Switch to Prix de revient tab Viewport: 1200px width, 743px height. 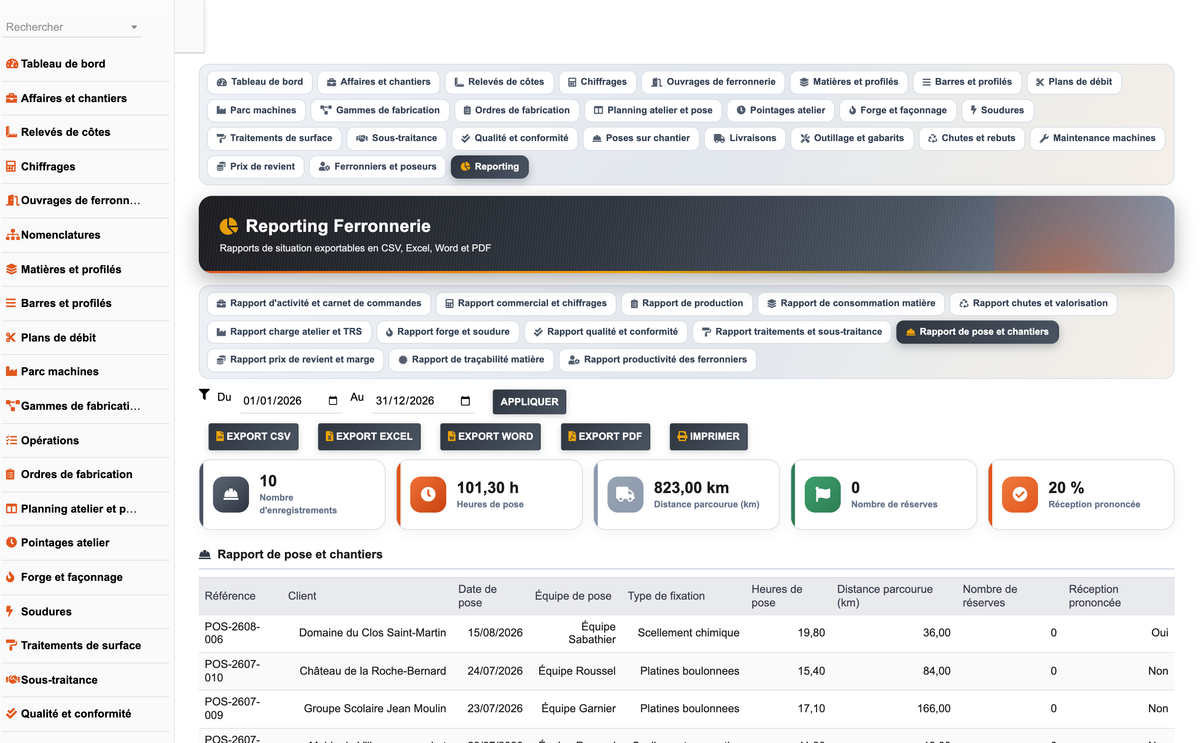tap(255, 166)
